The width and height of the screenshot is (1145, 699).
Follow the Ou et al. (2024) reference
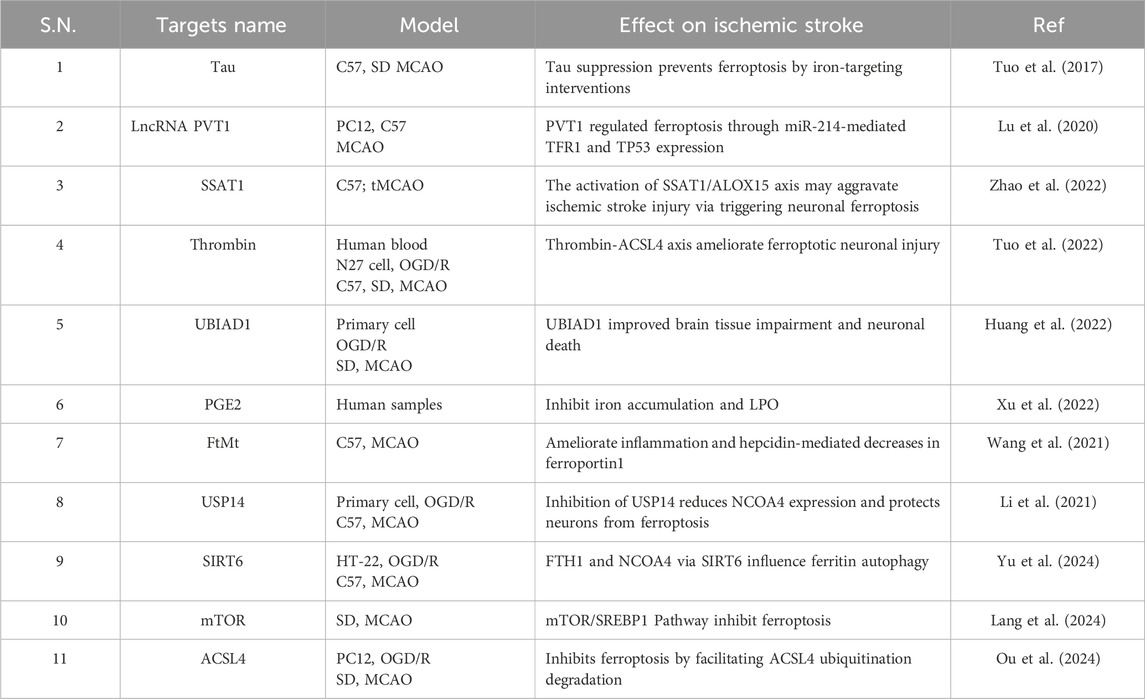1048,658
